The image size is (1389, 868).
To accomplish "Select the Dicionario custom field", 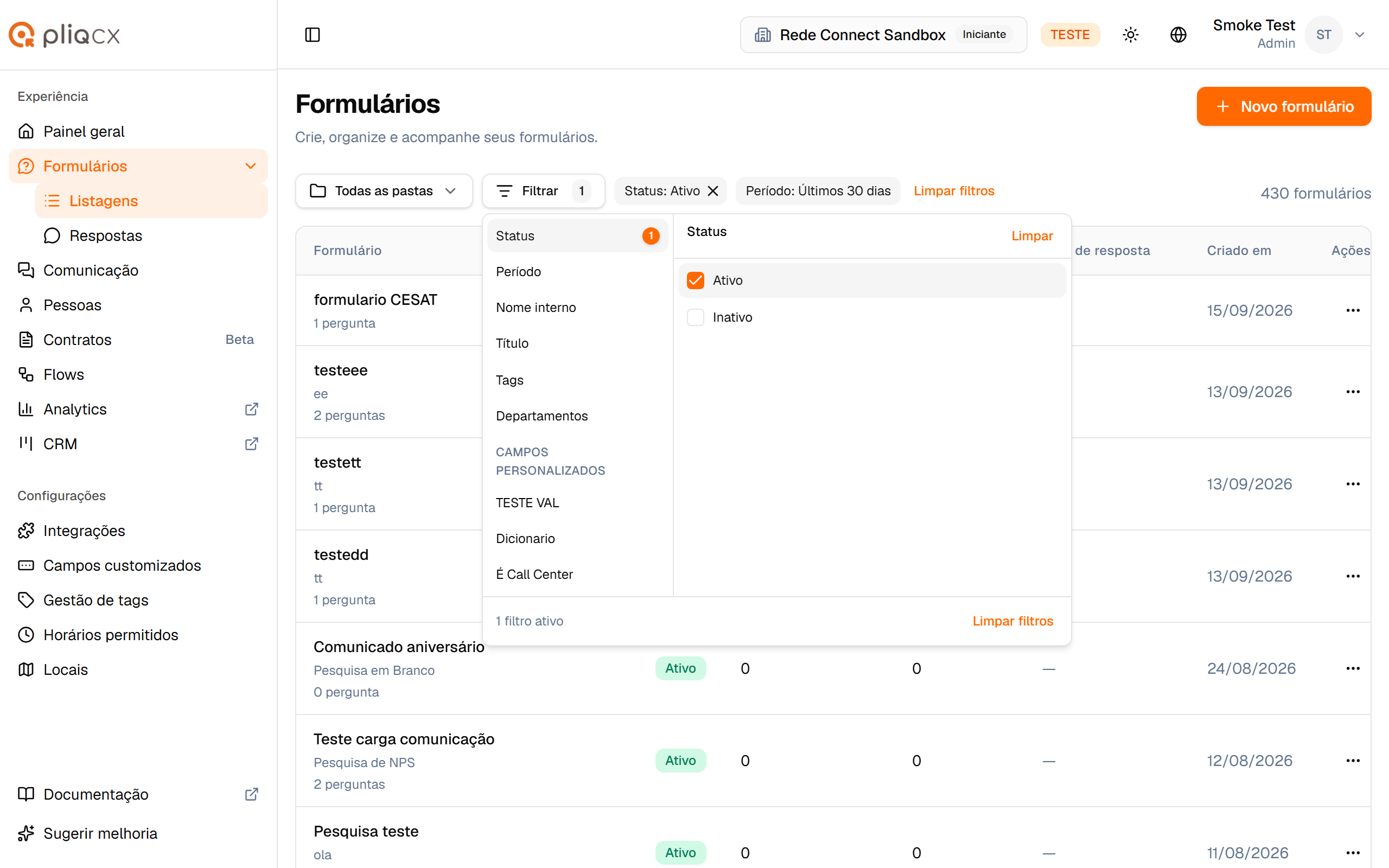I will point(577,539).
